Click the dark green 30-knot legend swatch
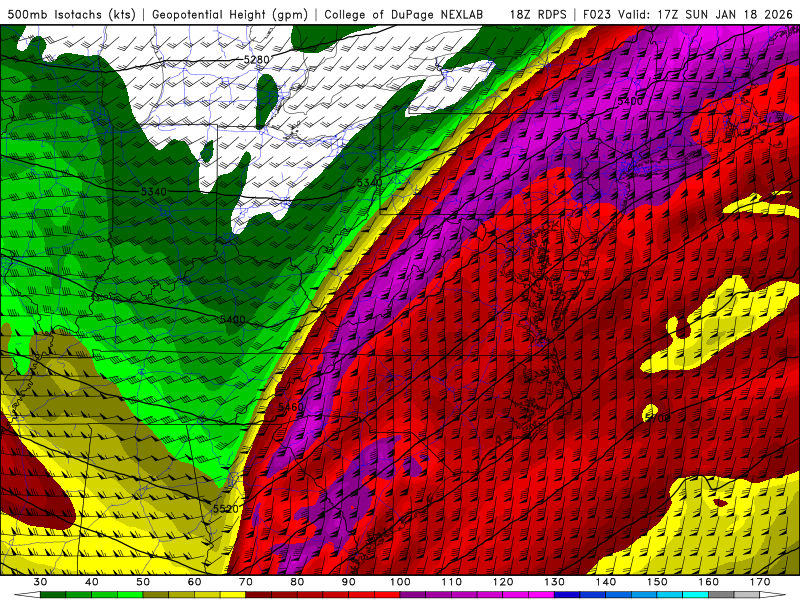This screenshot has width=800, height=600. pos(53,595)
